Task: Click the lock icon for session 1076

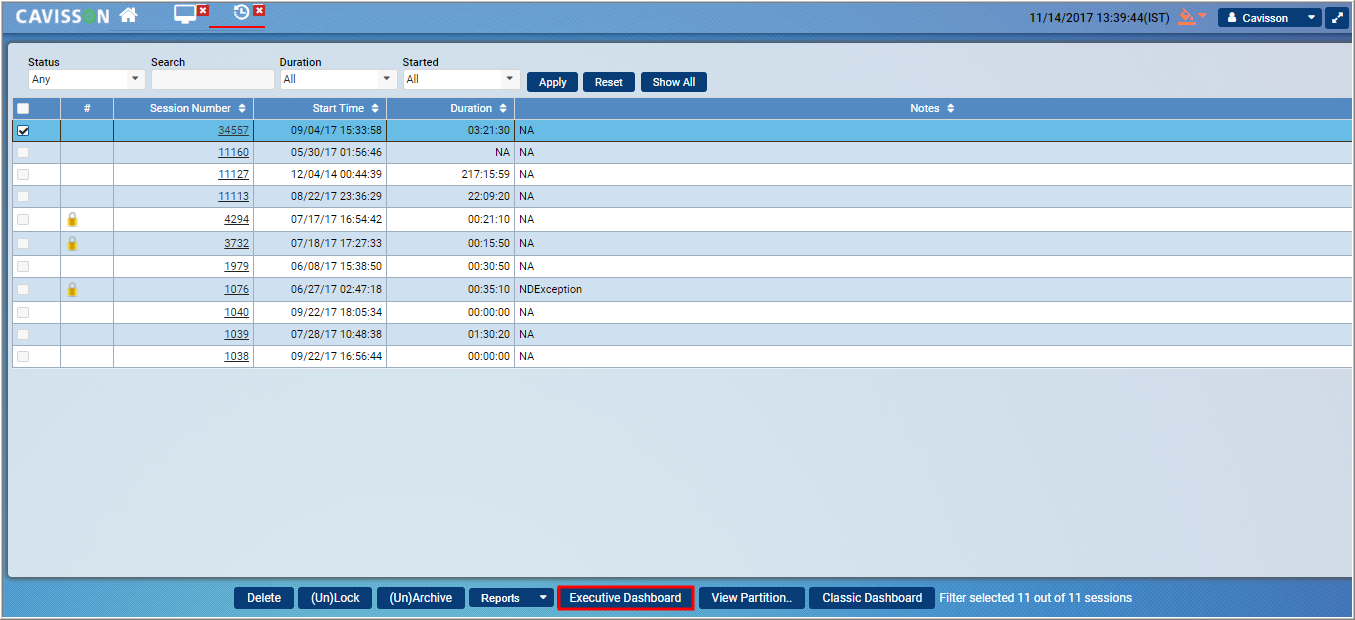Action: click(x=72, y=289)
